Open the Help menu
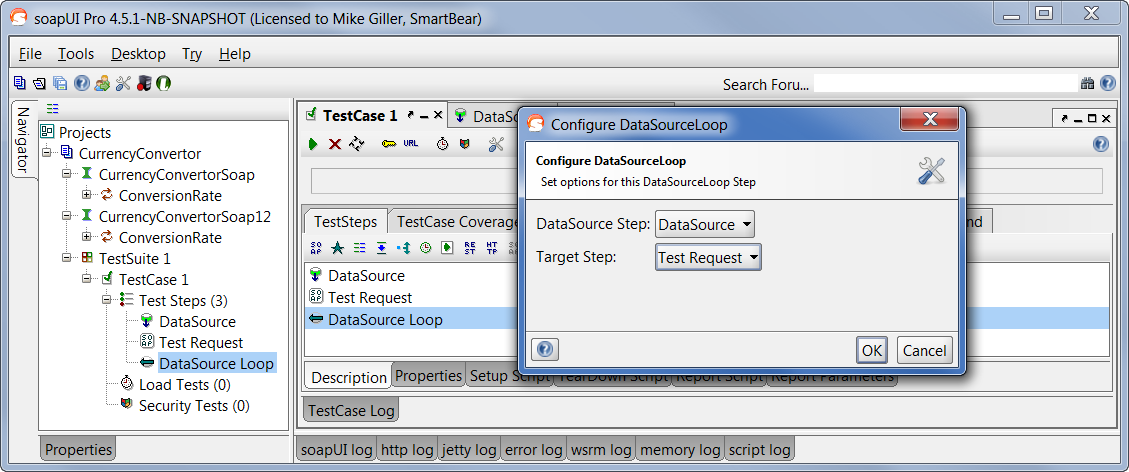The width and height of the screenshot is (1129, 472). pyautogui.click(x=235, y=54)
